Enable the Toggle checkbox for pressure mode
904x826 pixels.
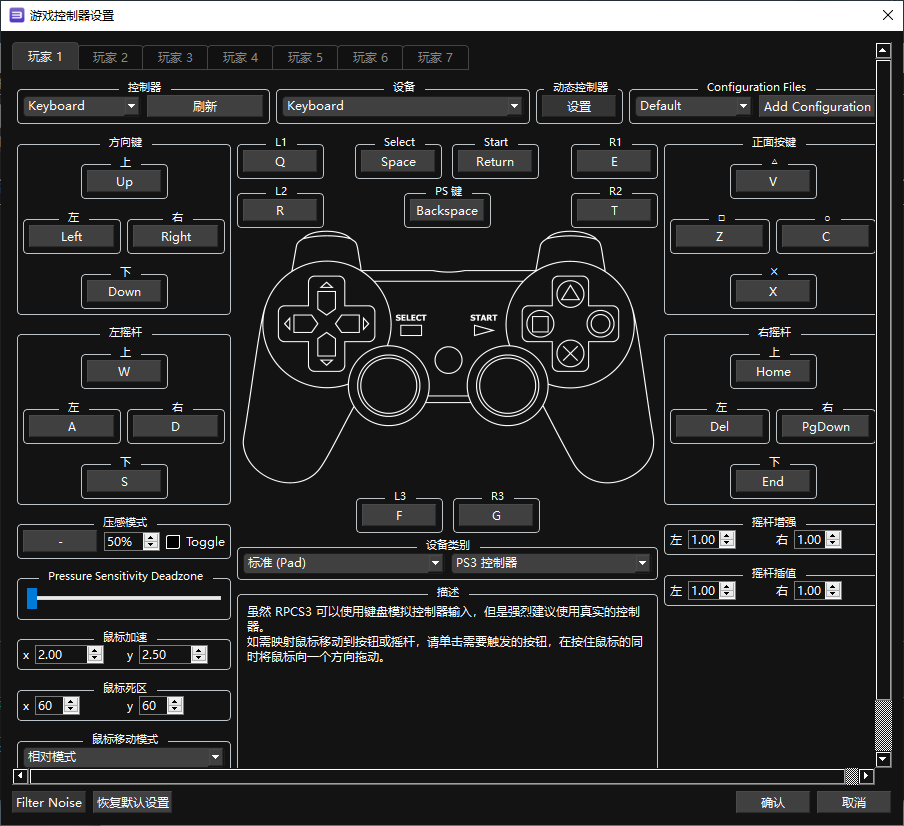(173, 542)
